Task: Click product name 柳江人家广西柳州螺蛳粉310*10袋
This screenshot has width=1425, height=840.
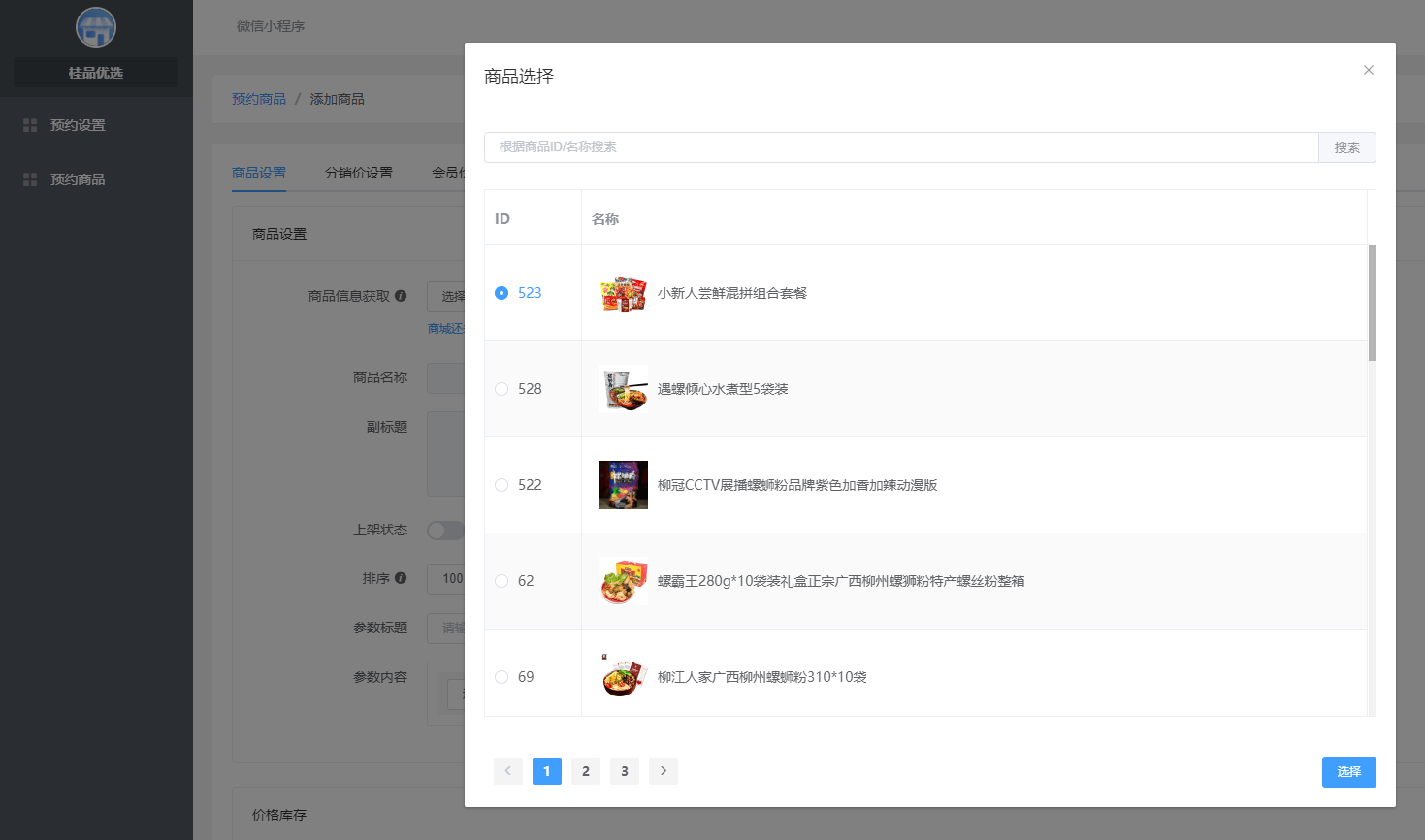Action: click(762, 677)
